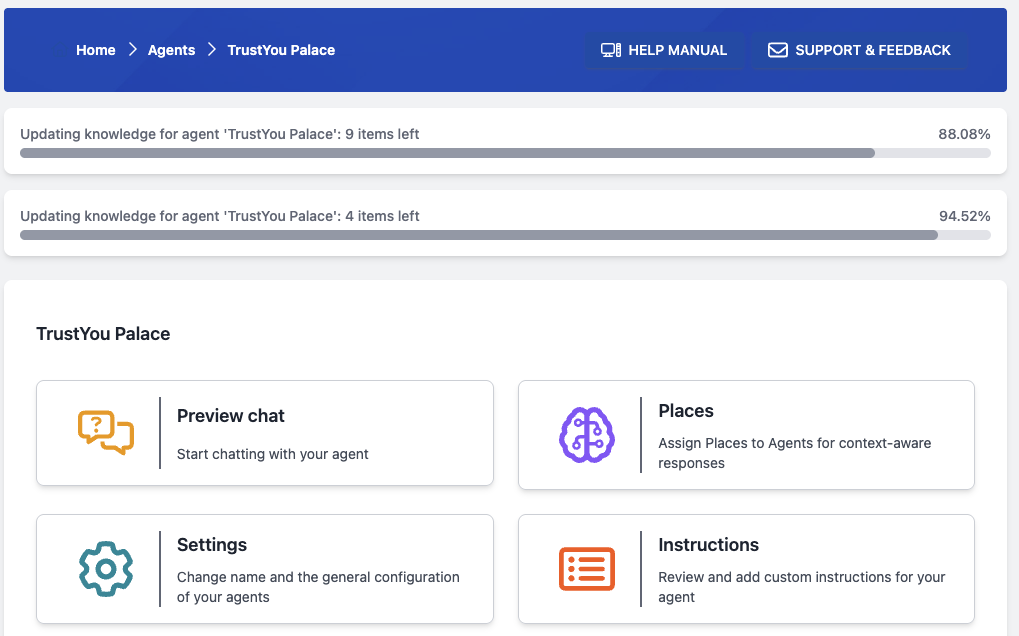
Task: Click the teal Settings gear icon
Action: [x=106, y=569]
